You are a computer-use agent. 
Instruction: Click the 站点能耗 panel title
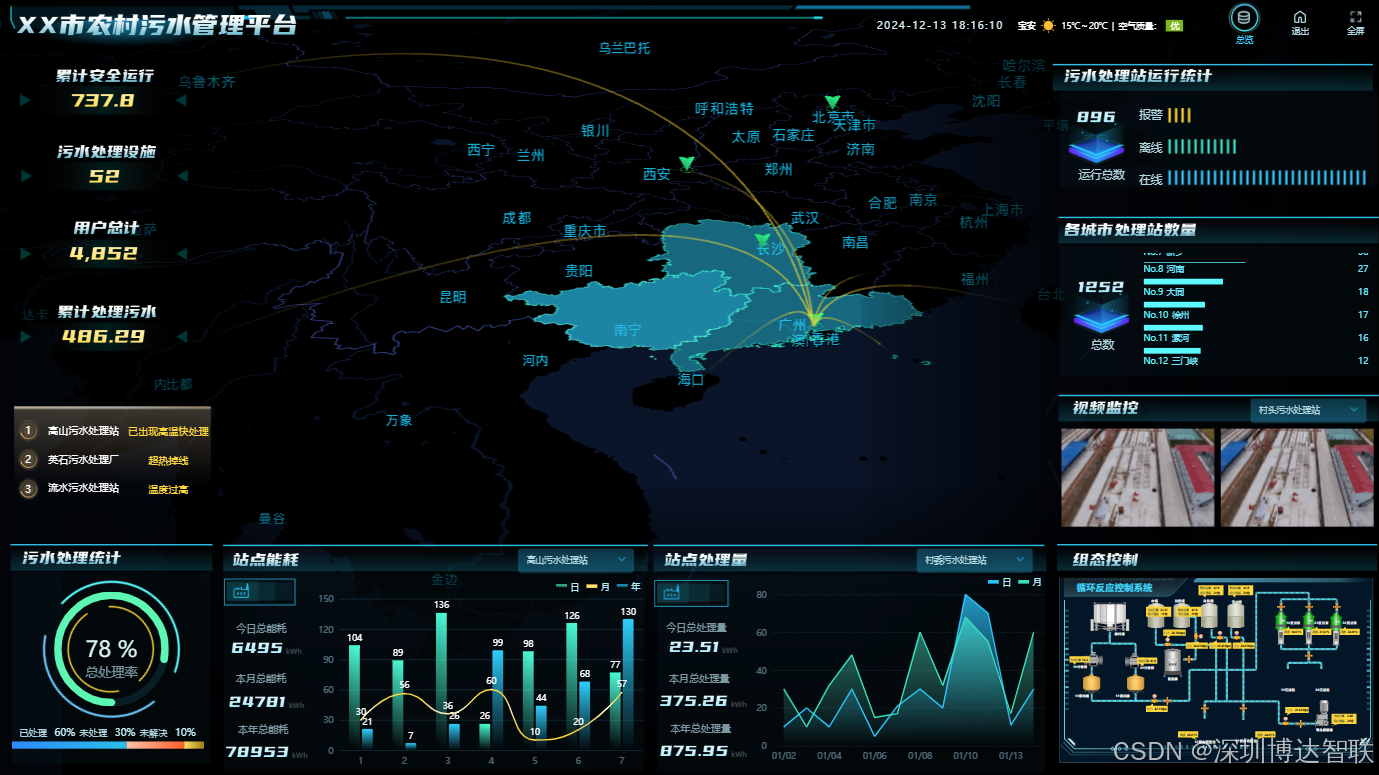point(266,560)
